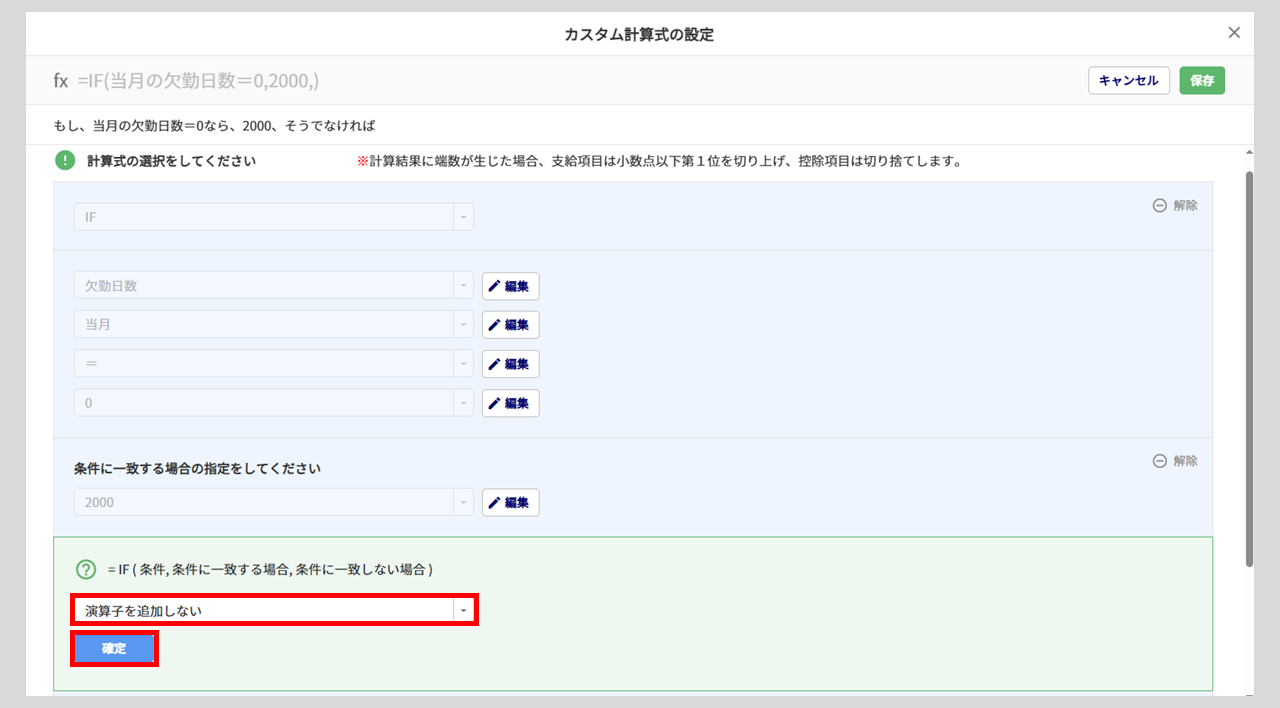
Task: Click the formula text =IF(当月の欠勤日数=0,2000,)
Action: click(x=198, y=81)
